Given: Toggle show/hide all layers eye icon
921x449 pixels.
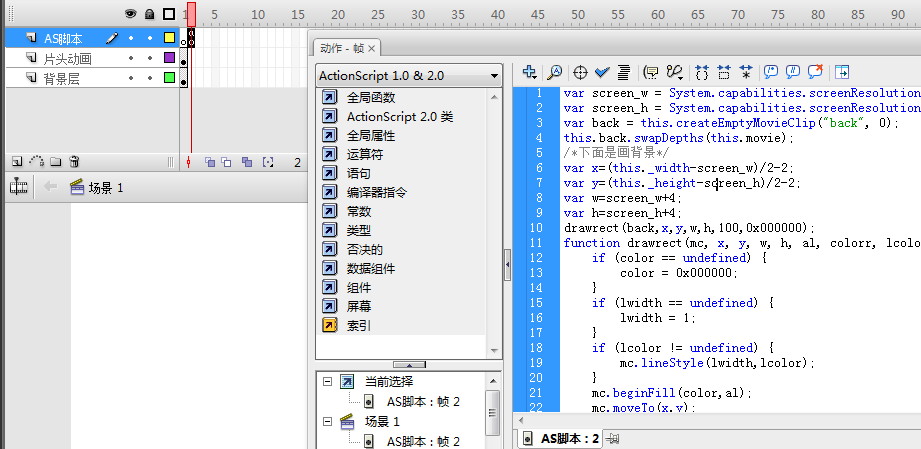Looking at the screenshot, I should [x=131, y=14].
